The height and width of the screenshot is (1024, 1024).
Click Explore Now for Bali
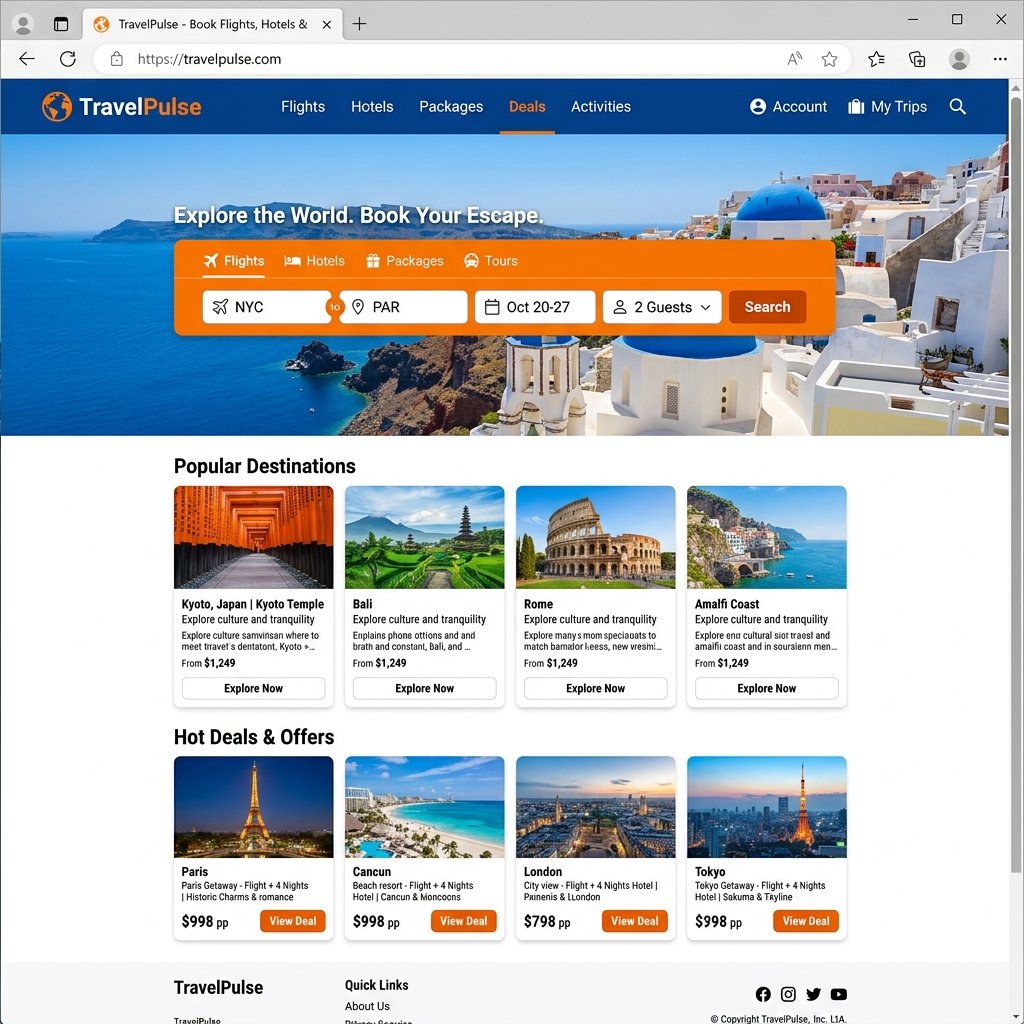click(424, 688)
